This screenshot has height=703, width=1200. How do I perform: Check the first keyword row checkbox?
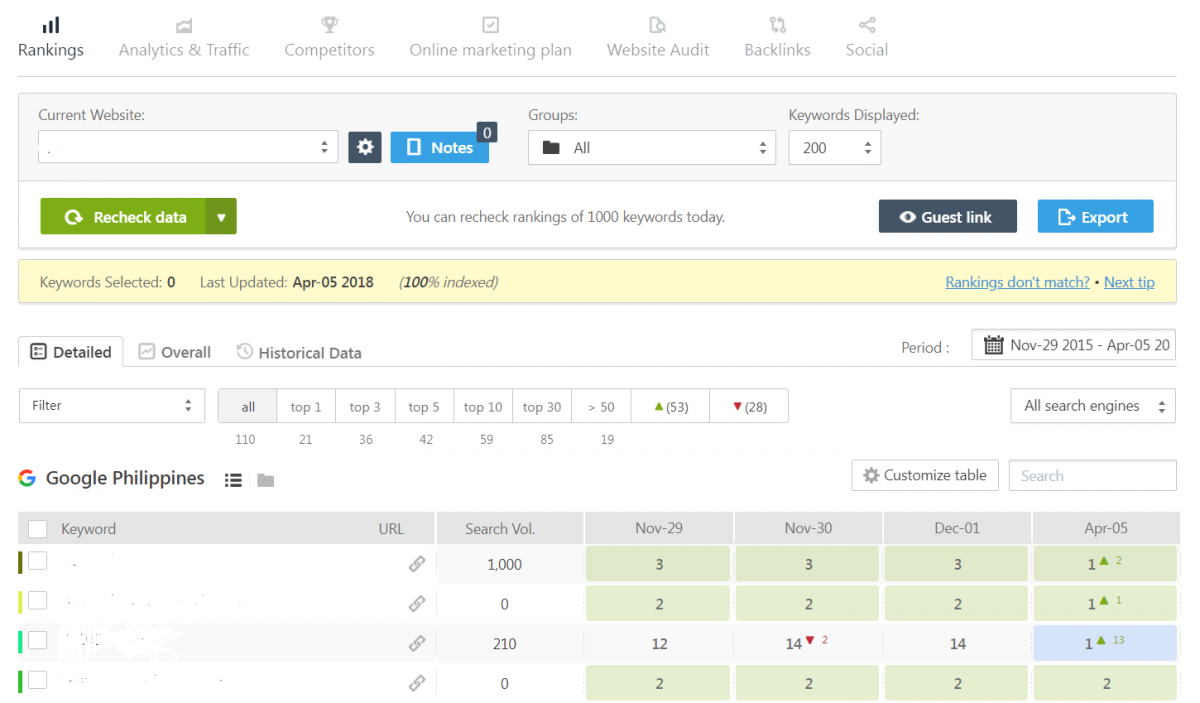(38, 561)
